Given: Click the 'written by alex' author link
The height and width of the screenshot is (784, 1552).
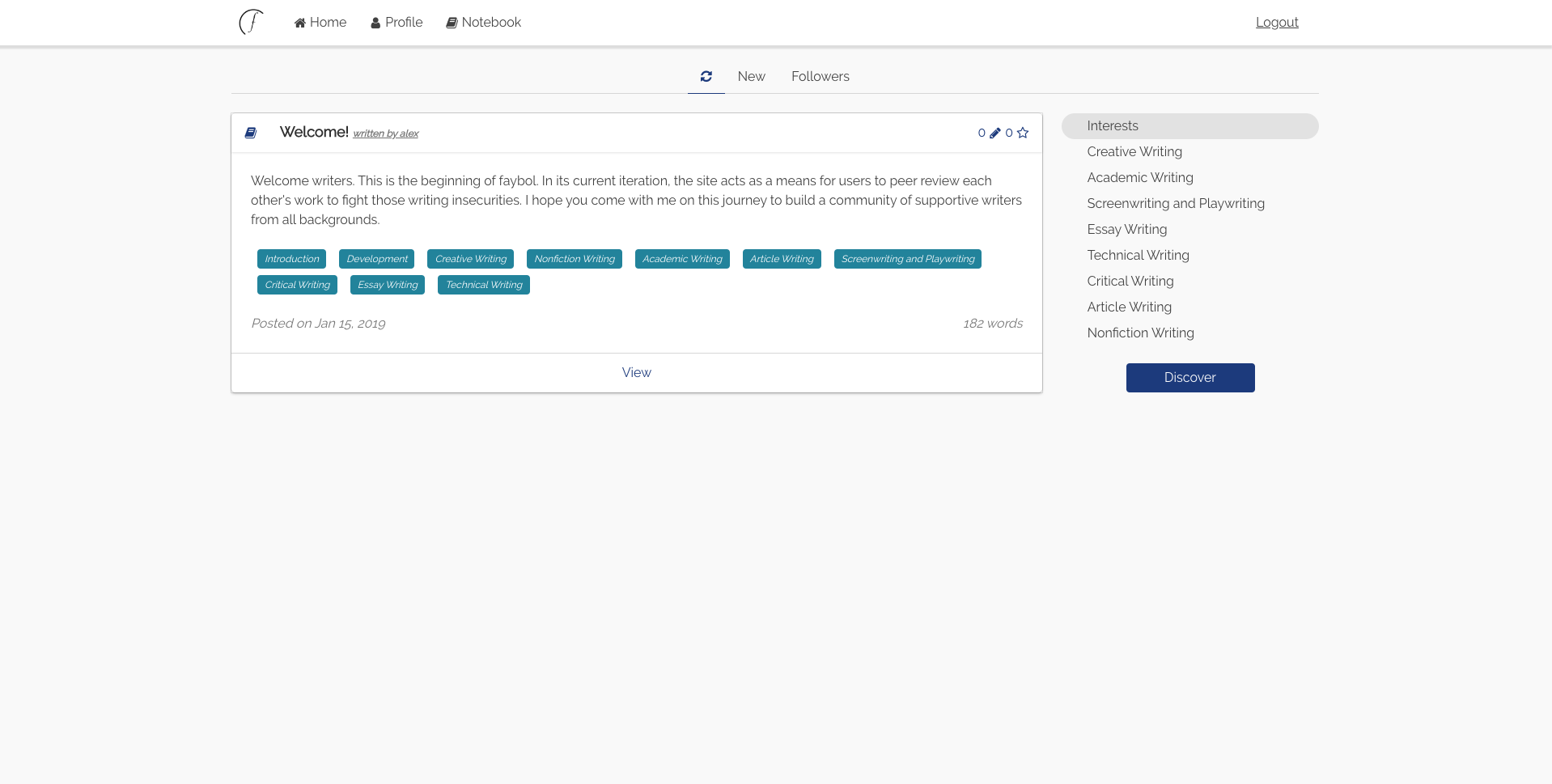Looking at the screenshot, I should [x=386, y=133].
